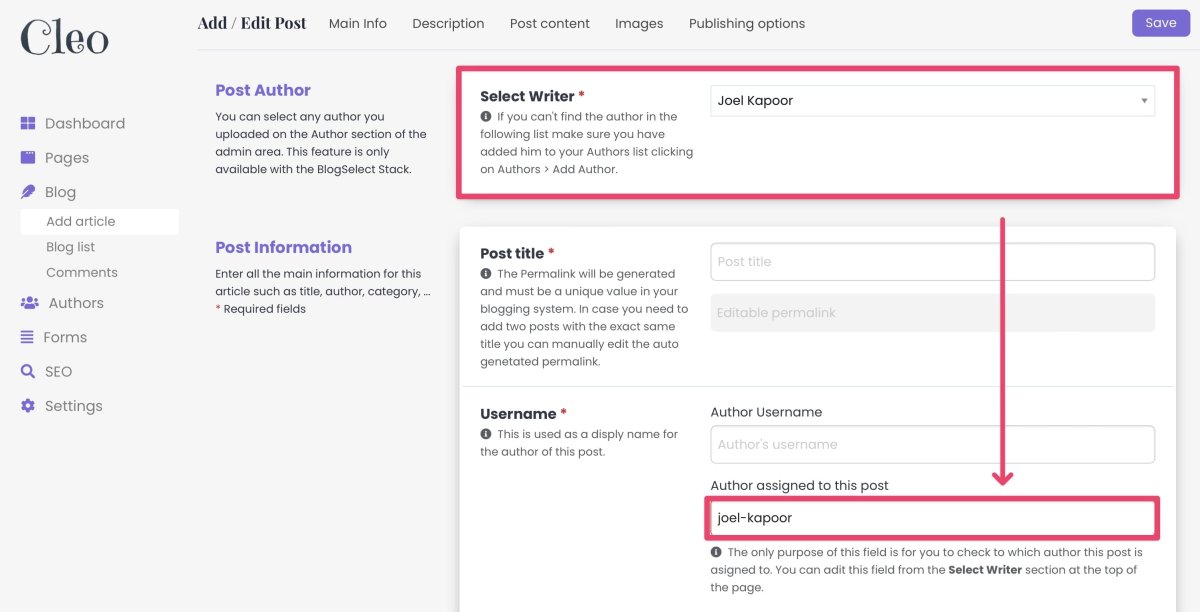Click info icon under Select Writer

486,117
